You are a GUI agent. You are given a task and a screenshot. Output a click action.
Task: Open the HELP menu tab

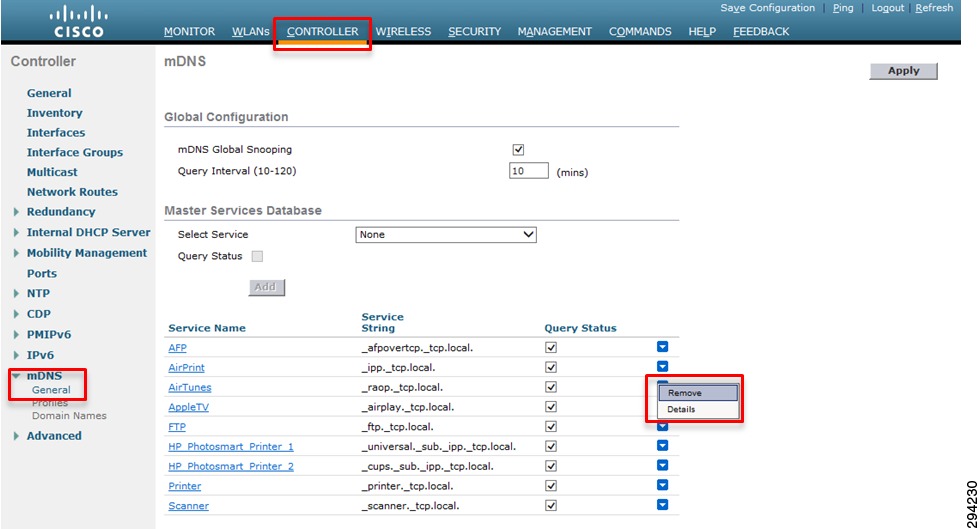(x=702, y=31)
